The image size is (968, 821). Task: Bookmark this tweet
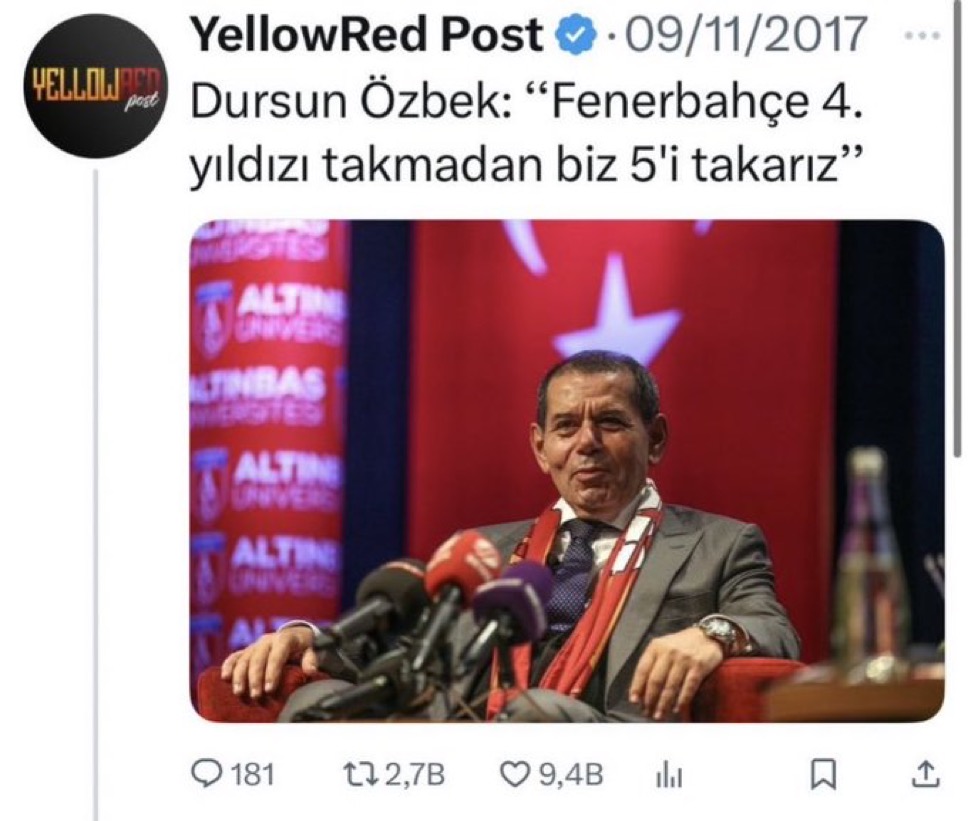pyautogui.click(x=822, y=775)
